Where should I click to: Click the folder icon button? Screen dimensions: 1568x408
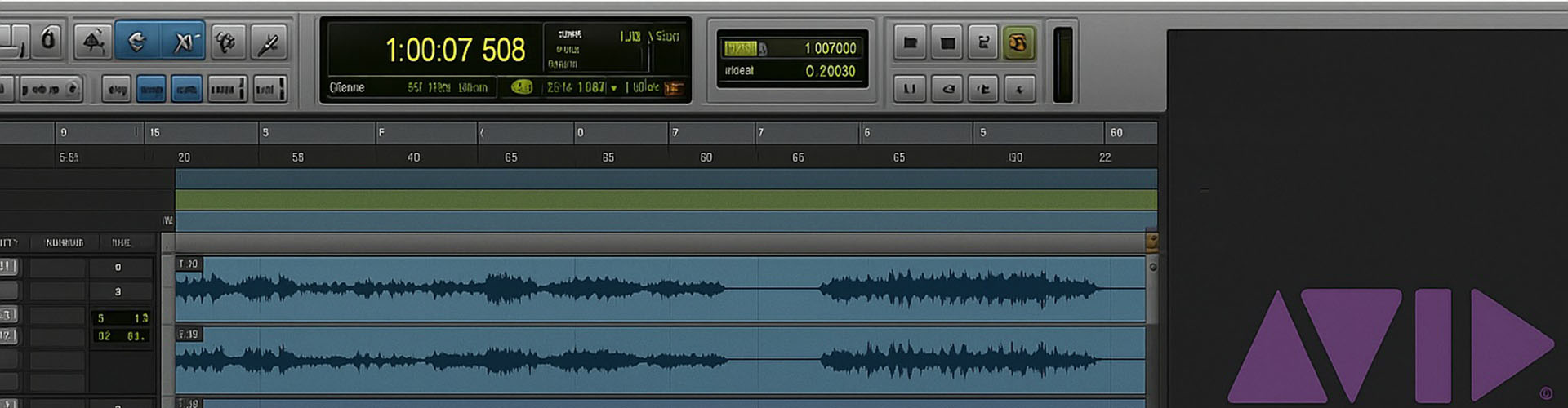[910, 42]
